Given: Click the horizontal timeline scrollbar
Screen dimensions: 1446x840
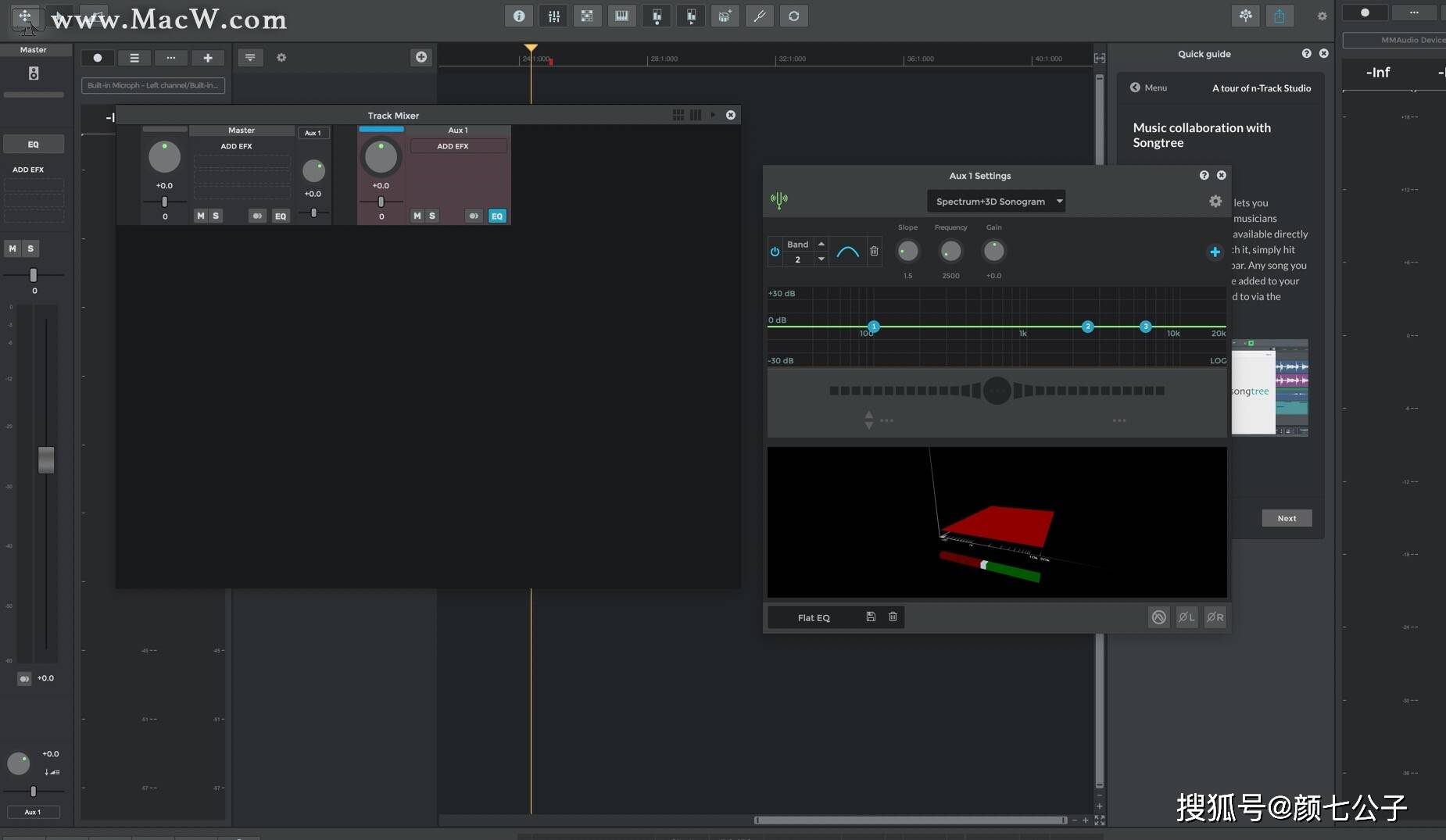Looking at the screenshot, I should click(x=910, y=820).
